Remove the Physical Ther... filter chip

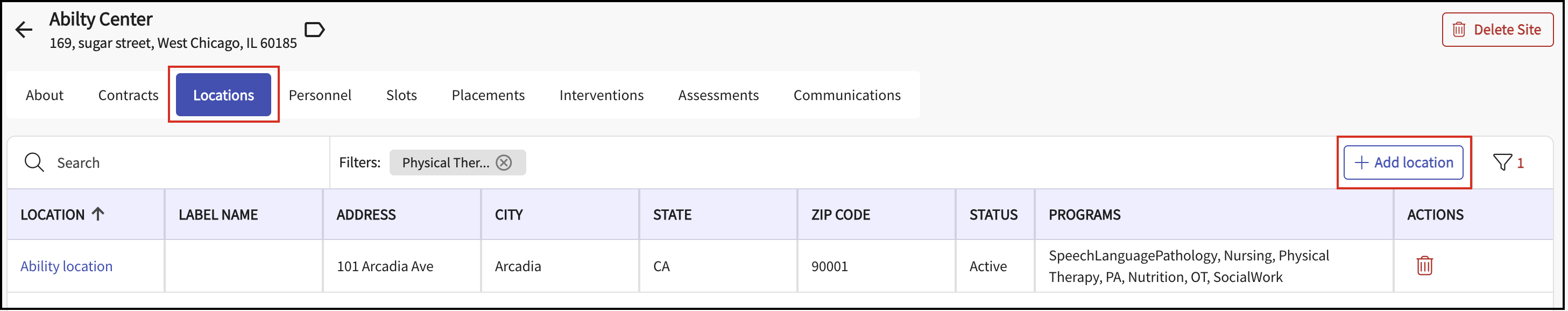click(504, 162)
